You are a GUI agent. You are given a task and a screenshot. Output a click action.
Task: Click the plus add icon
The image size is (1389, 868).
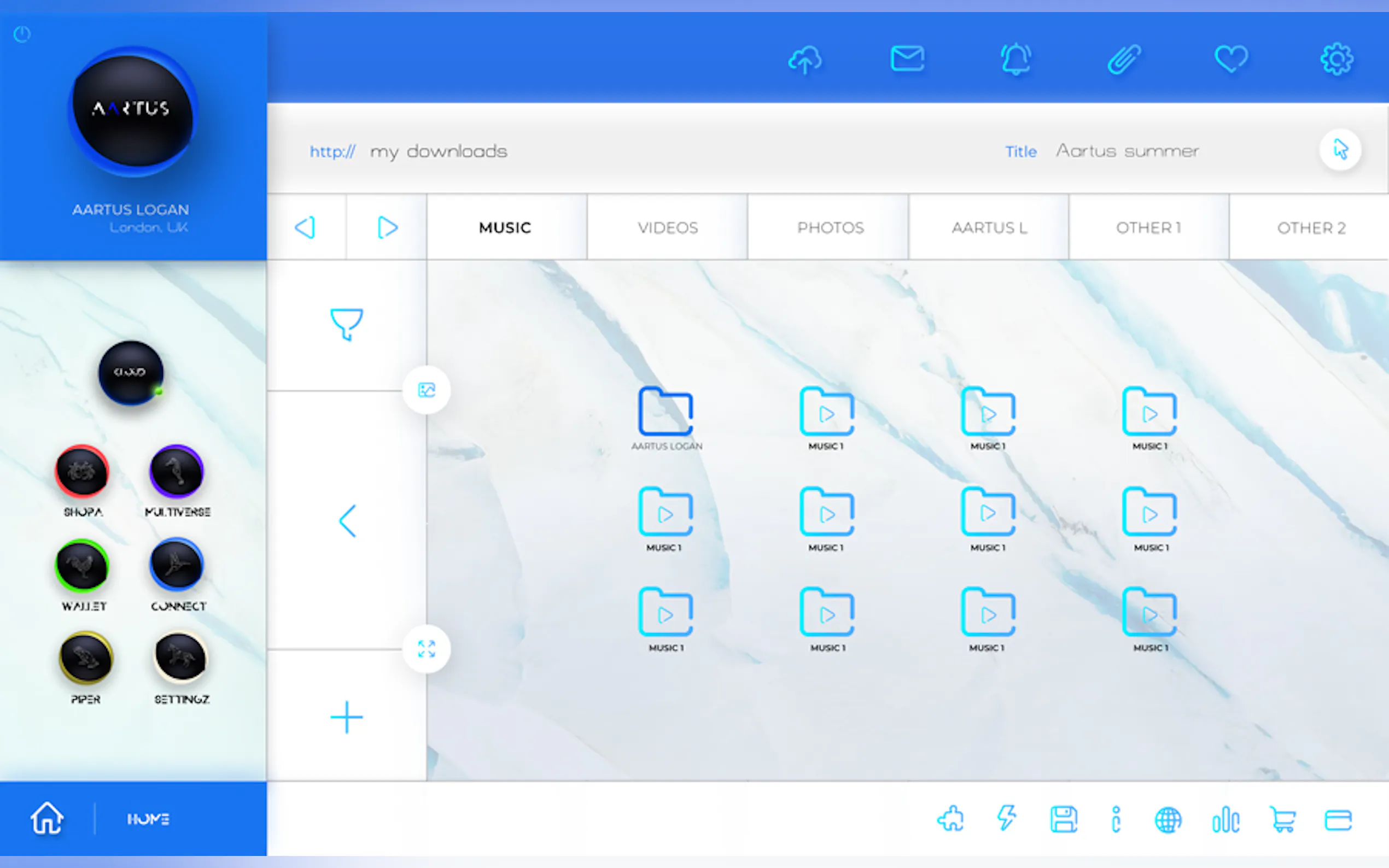tap(346, 717)
